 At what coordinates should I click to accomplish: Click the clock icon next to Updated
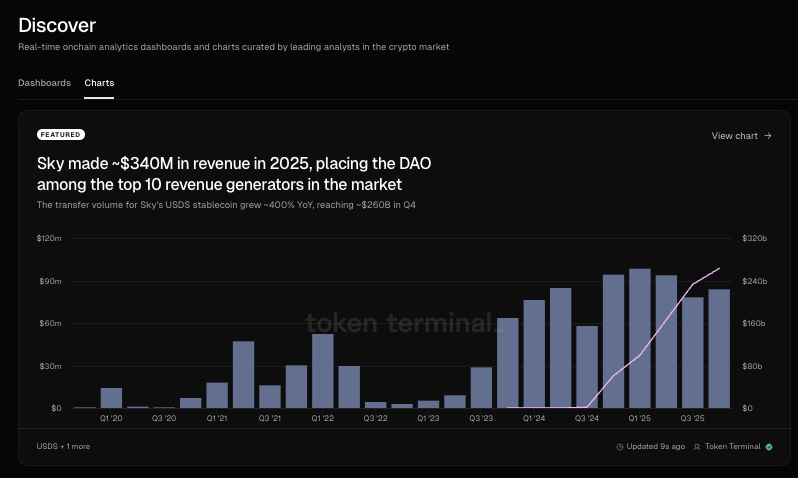coord(620,447)
